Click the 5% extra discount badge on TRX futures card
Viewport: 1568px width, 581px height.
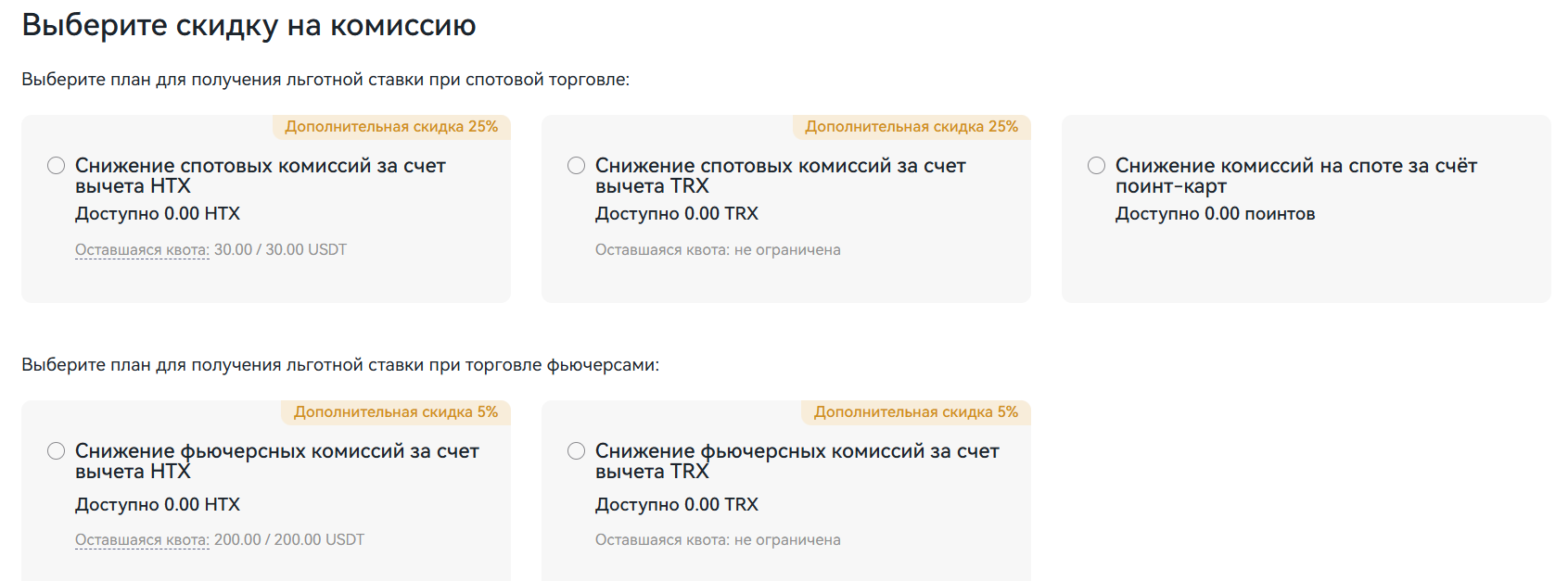click(917, 413)
